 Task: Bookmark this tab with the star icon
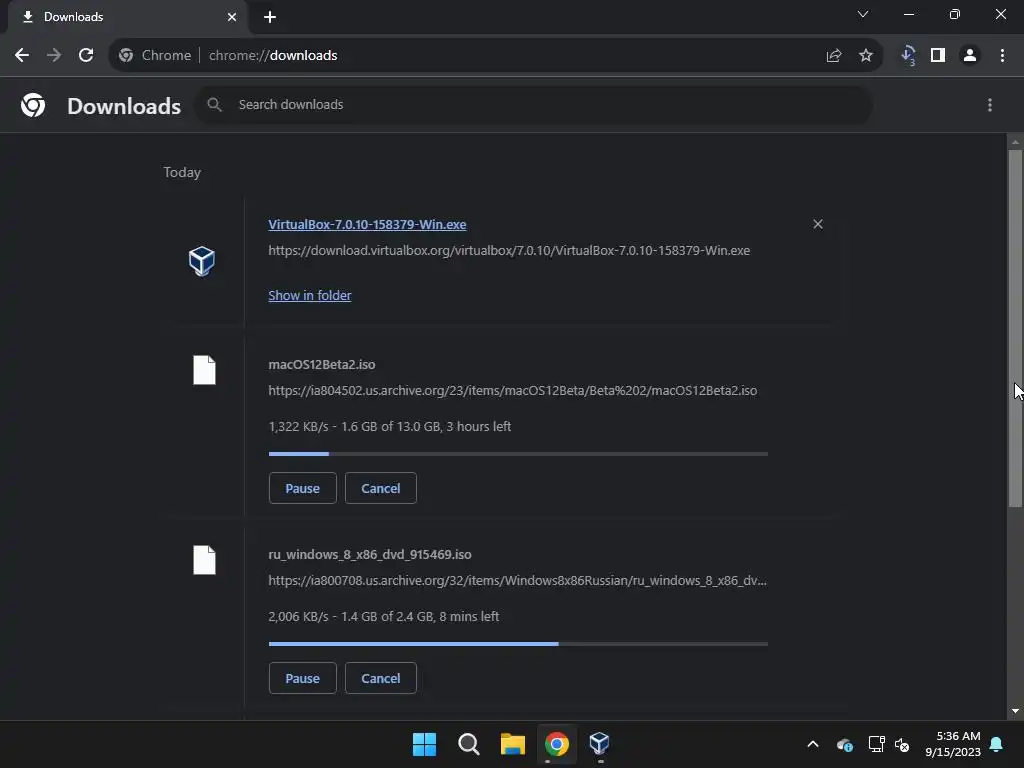pos(866,56)
